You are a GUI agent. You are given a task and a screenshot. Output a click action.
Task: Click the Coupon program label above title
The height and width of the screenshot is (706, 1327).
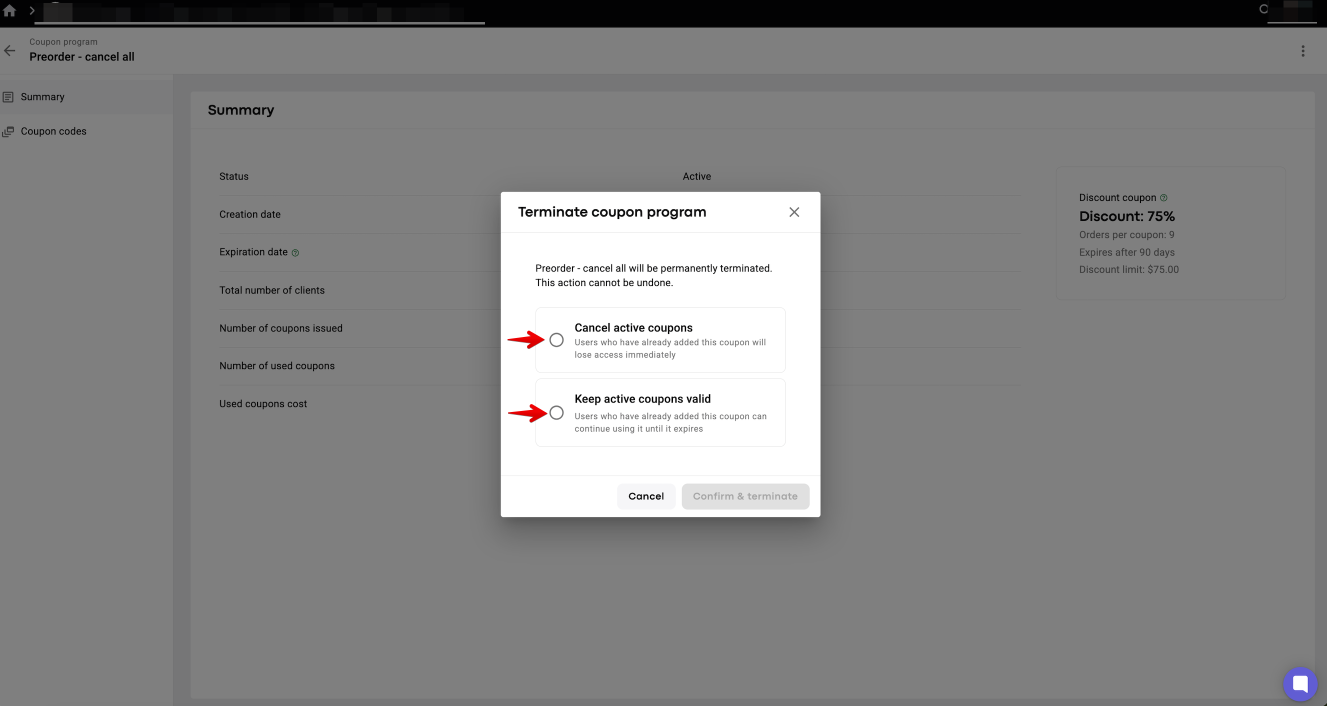pyautogui.click(x=63, y=42)
